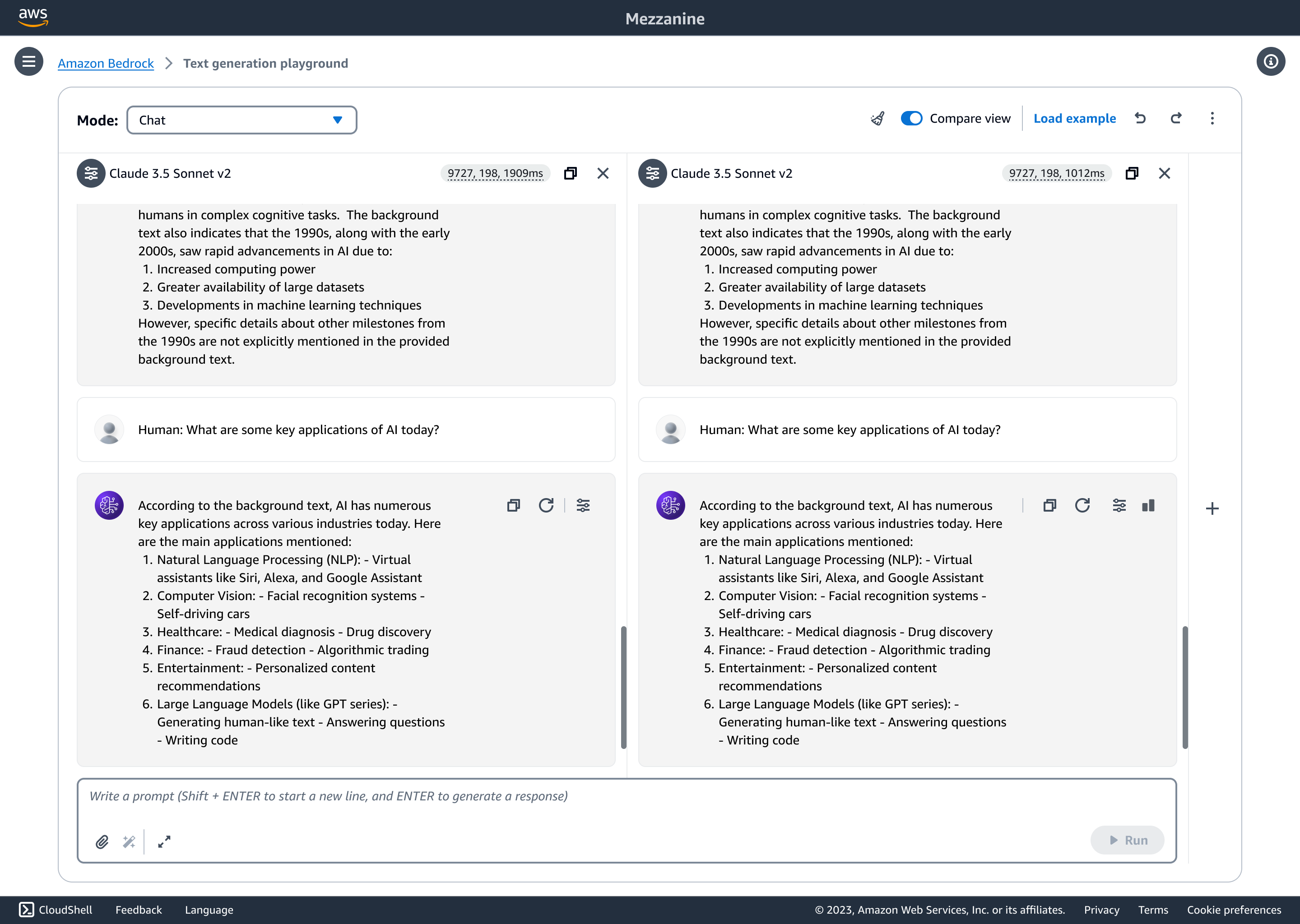Screen dimensions: 1300x924
Task: Click the attach paperclip icon in prompt field
Action: point(101,841)
